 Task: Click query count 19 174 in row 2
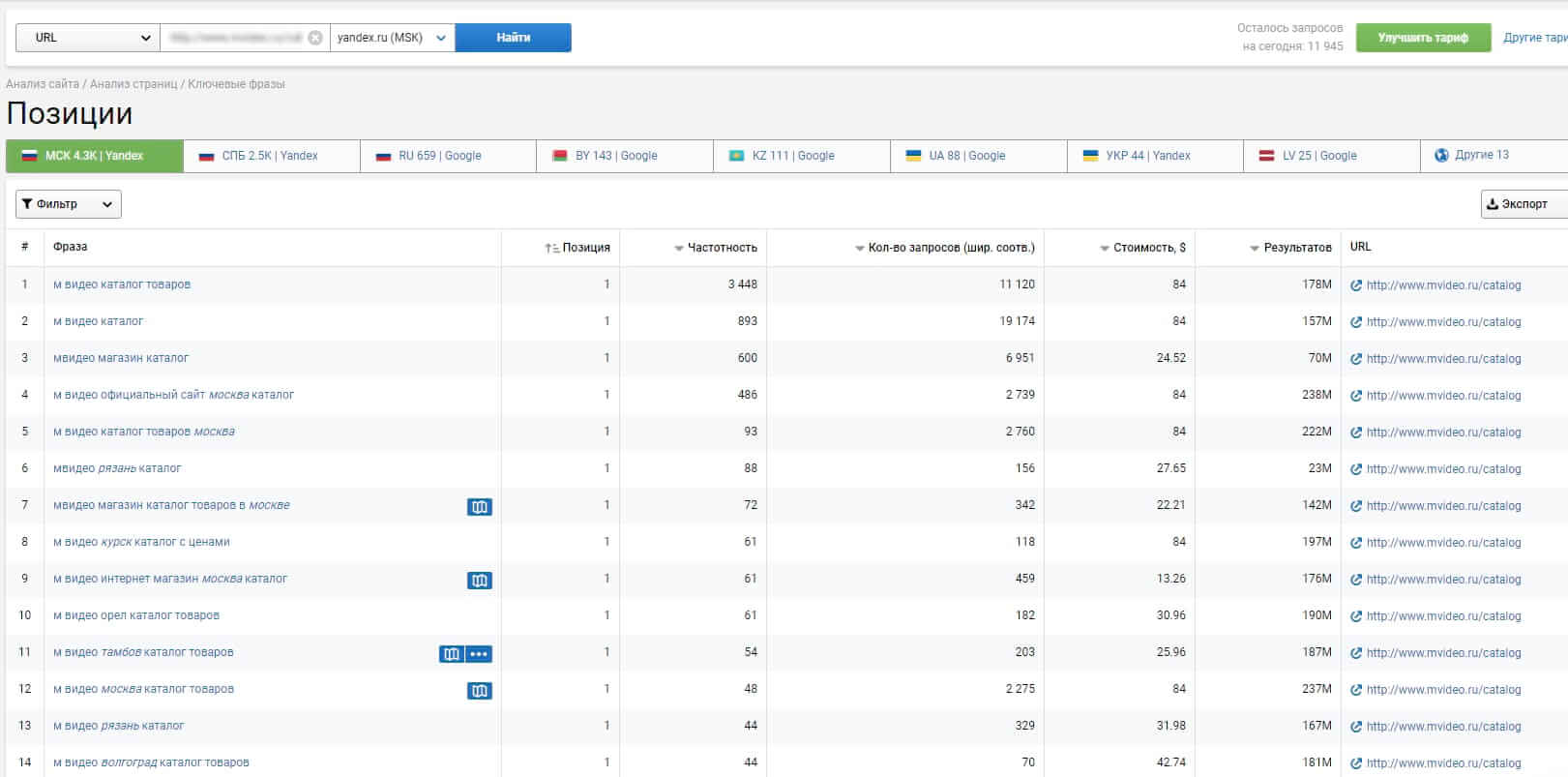[x=1017, y=321]
